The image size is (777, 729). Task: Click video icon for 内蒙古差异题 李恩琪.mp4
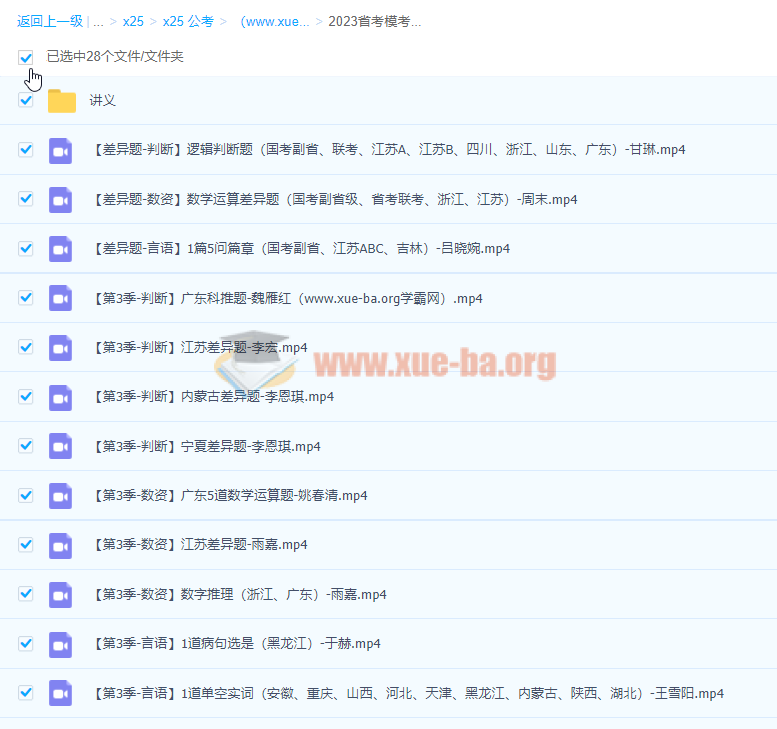click(x=61, y=397)
